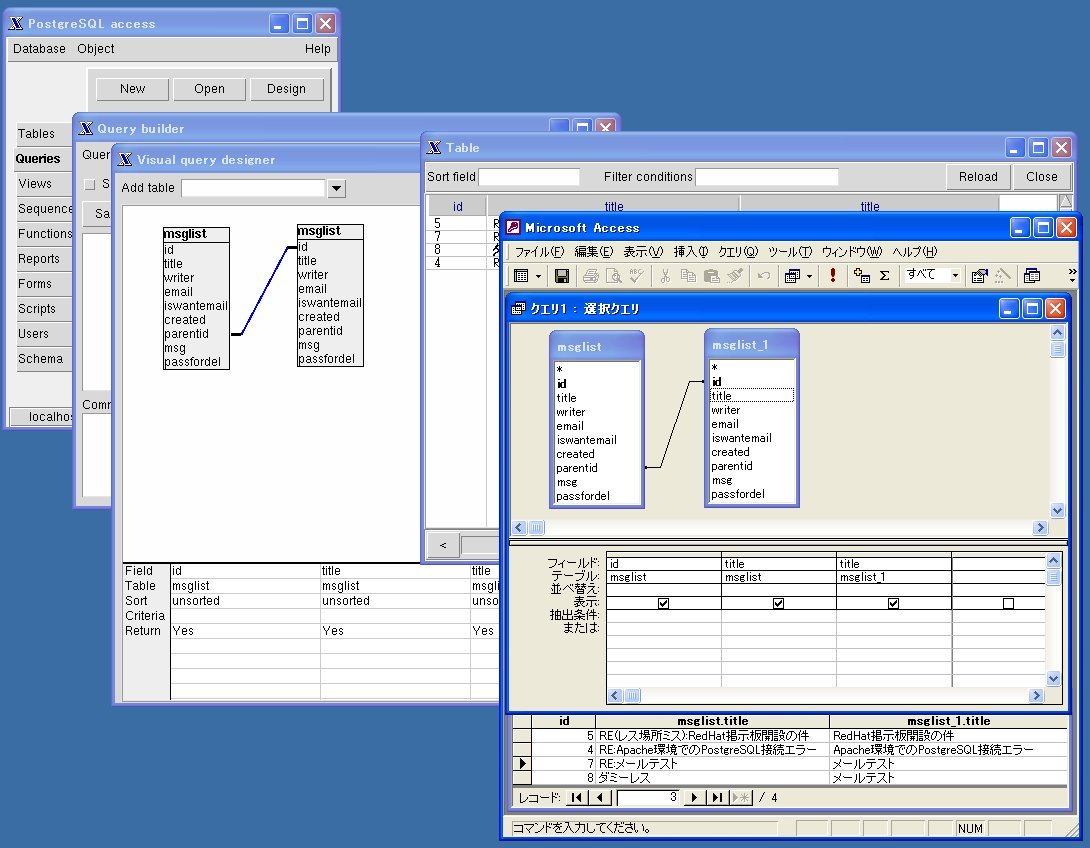
Task: Open the Add table combo box arrow
Action: click(336, 188)
